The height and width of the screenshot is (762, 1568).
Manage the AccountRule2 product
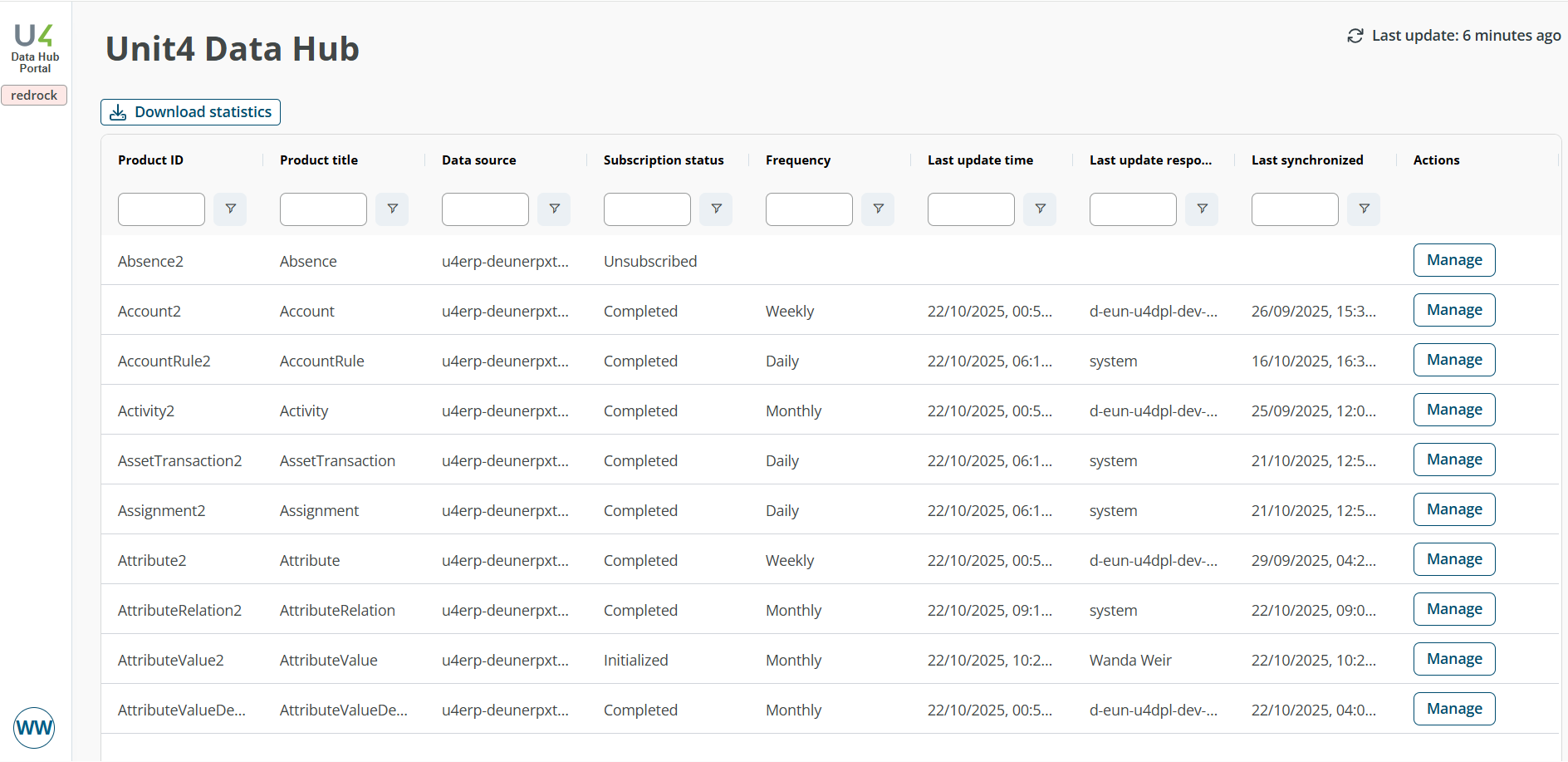pos(1453,359)
